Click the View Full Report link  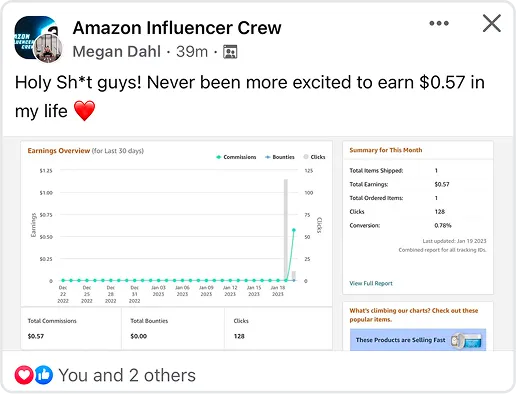click(371, 283)
